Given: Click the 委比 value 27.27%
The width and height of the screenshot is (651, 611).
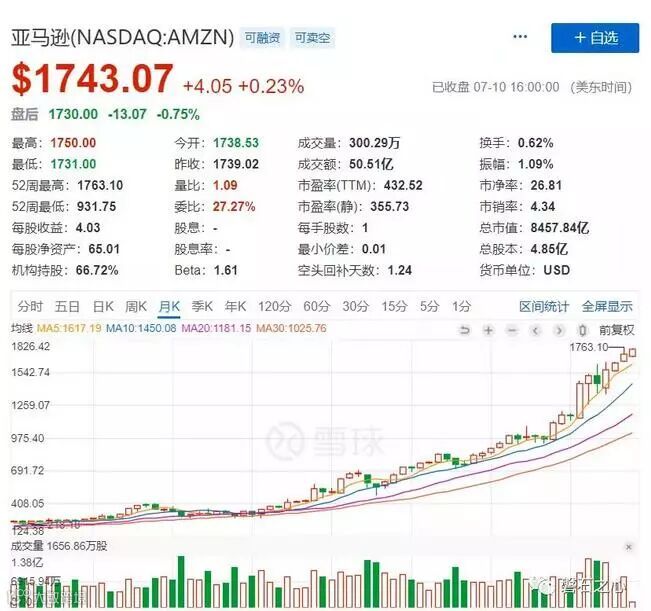Looking at the screenshot, I should point(234,206).
